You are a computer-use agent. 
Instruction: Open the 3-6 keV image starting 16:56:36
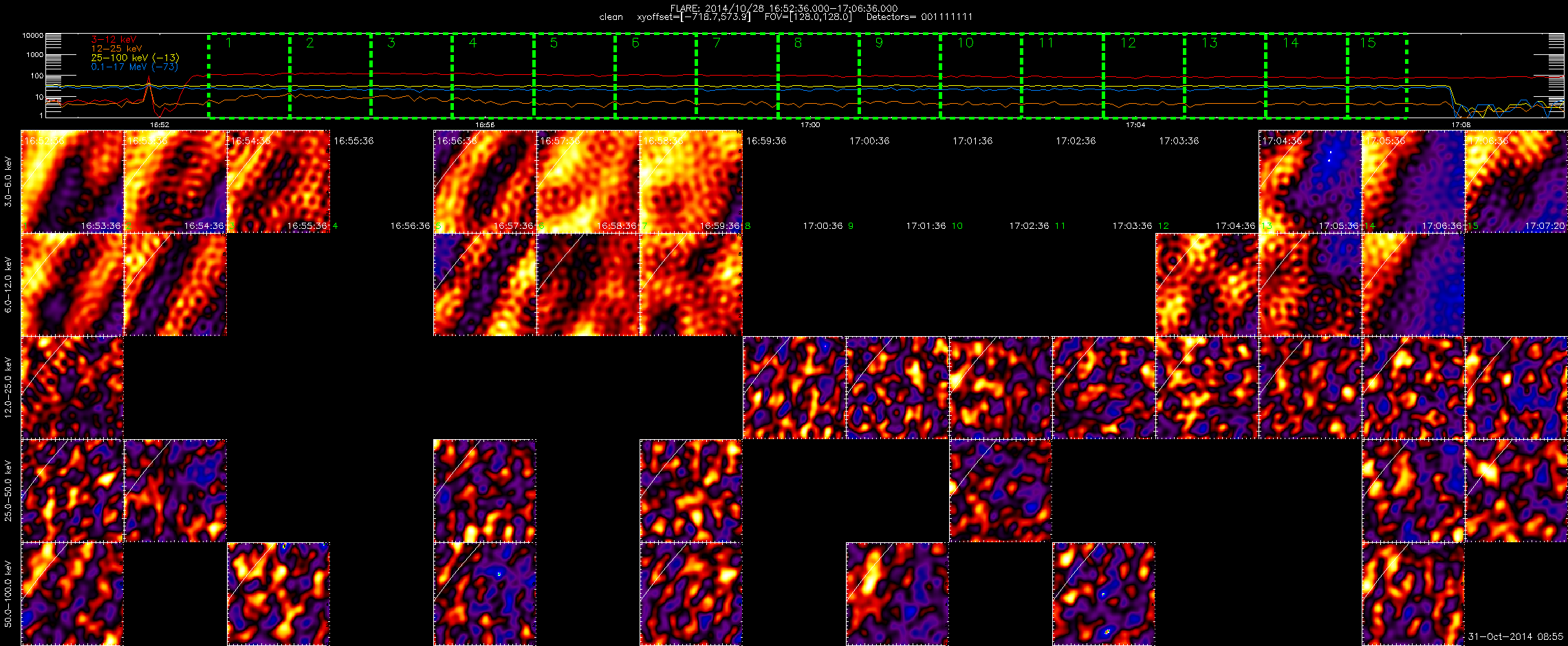pos(485,181)
